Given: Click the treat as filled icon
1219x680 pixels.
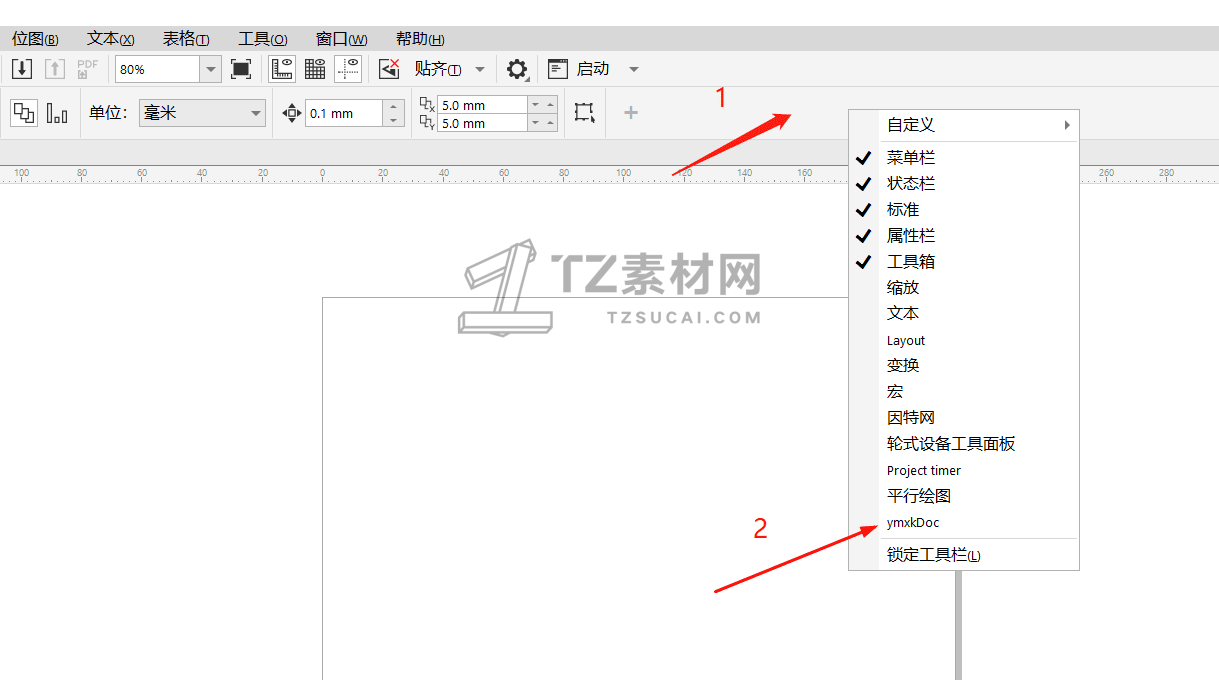Looking at the screenshot, I should point(584,112).
